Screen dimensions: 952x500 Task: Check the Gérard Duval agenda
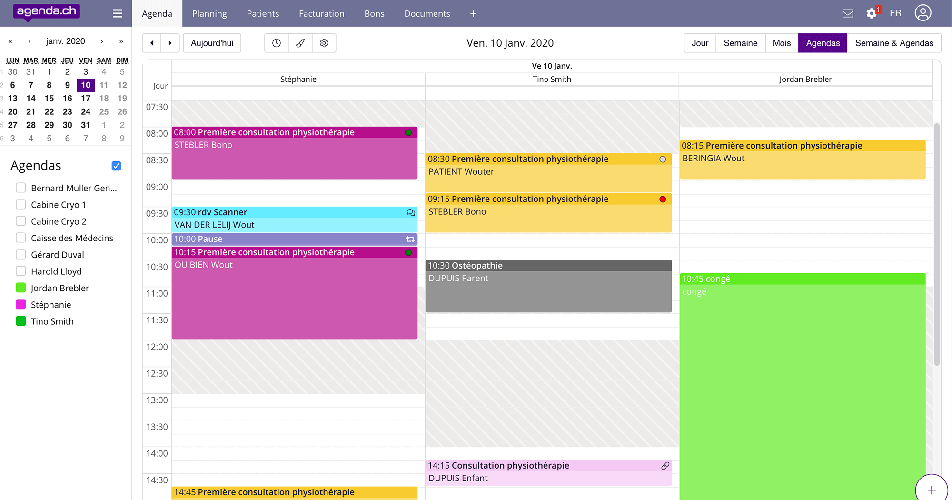(x=21, y=255)
